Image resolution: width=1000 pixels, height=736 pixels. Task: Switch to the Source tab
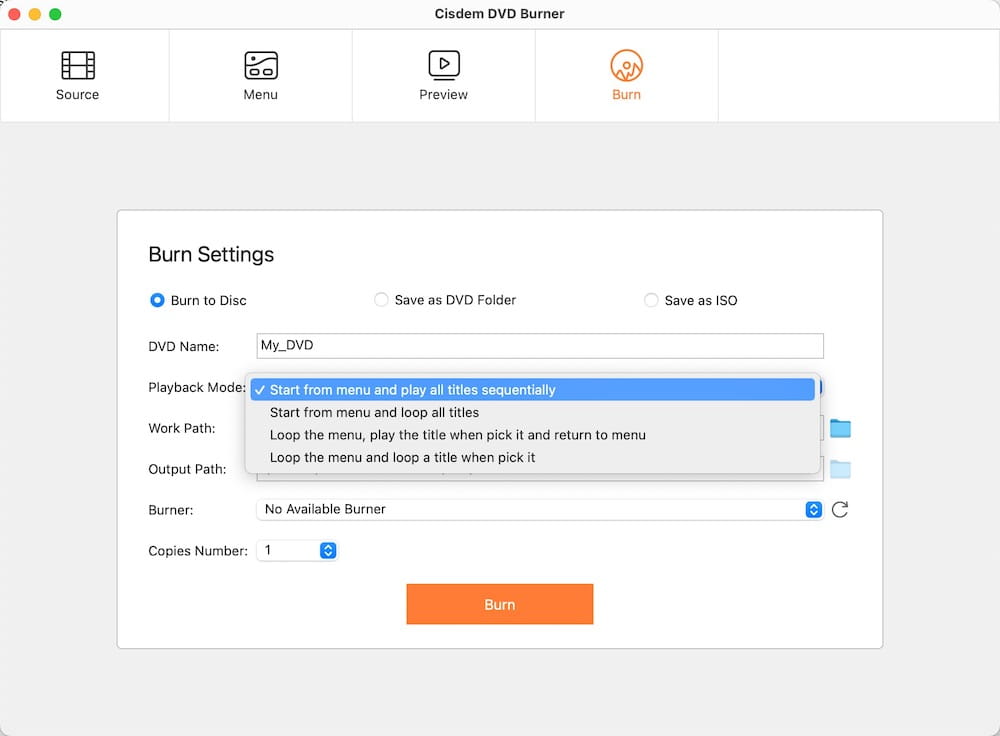click(x=77, y=75)
